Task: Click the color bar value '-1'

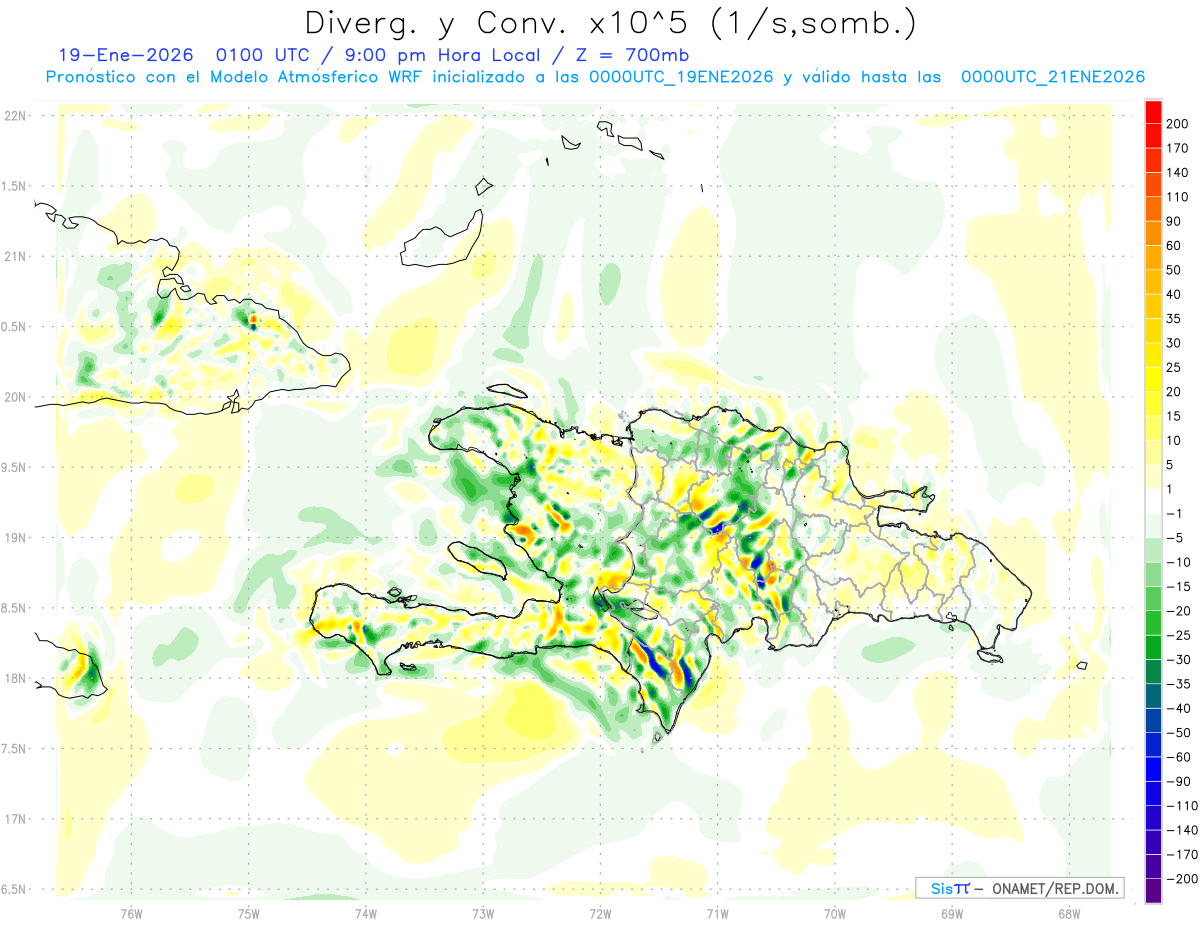Action: pos(1174,514)
